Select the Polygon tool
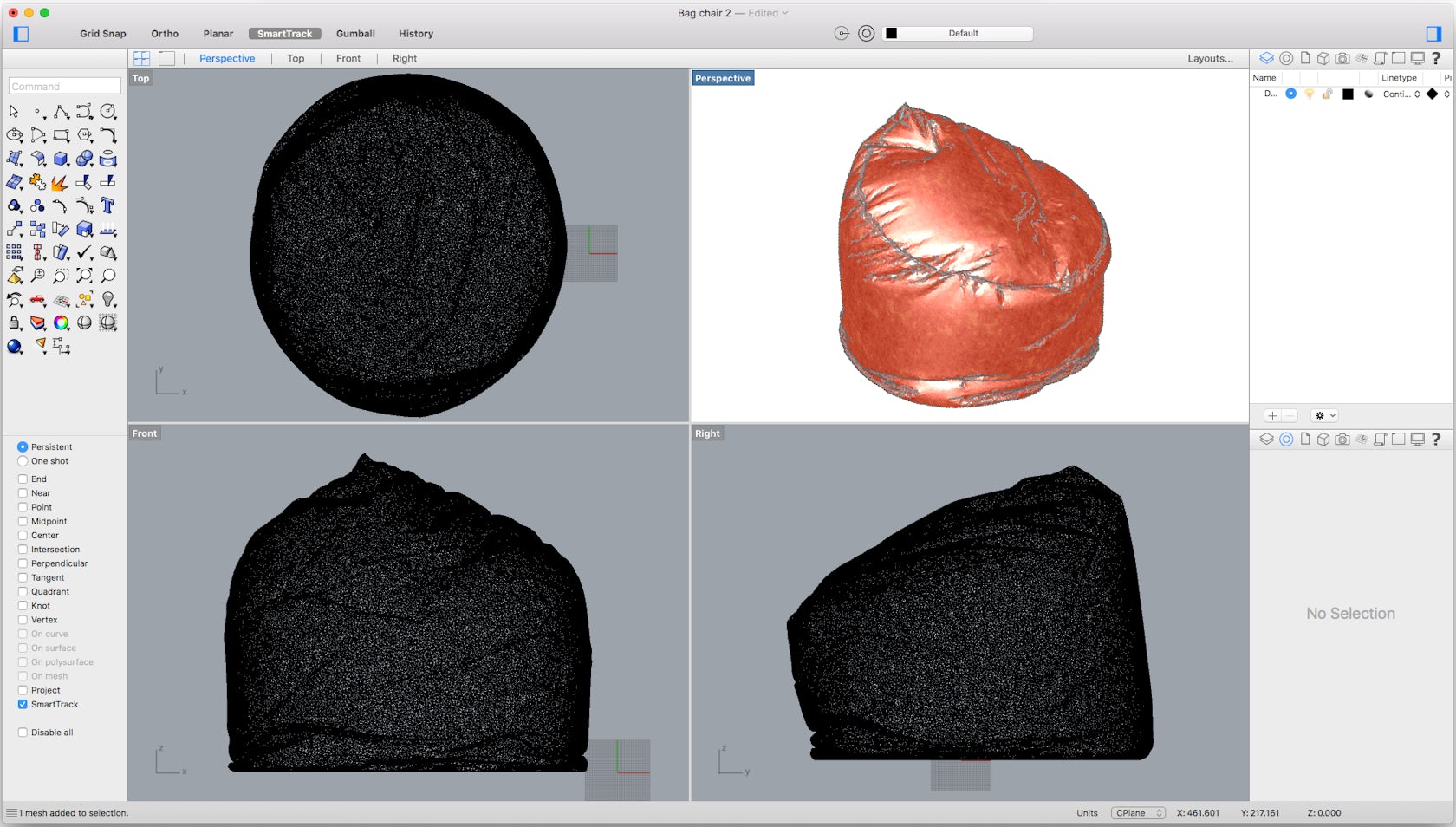The image size is (1456, 827). coord(84,135)
